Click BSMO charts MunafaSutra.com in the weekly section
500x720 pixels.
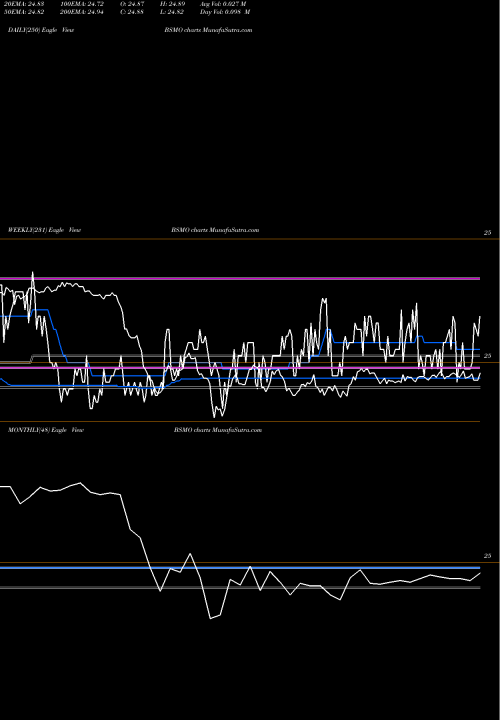(215, 230)
